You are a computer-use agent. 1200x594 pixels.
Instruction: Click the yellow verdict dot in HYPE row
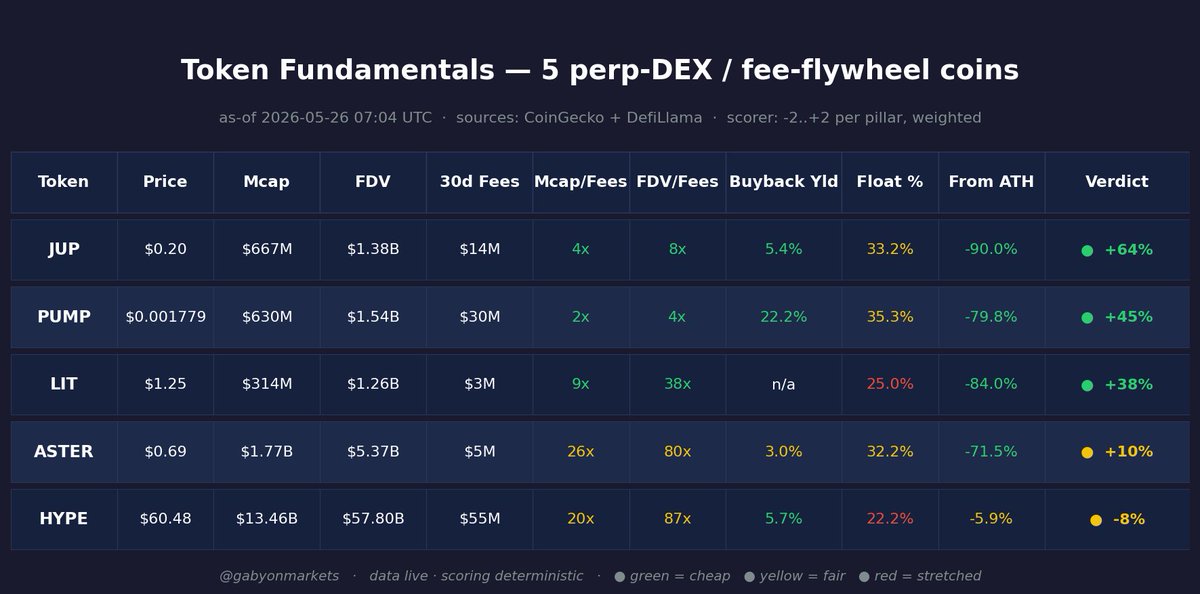coord(1096,520)
